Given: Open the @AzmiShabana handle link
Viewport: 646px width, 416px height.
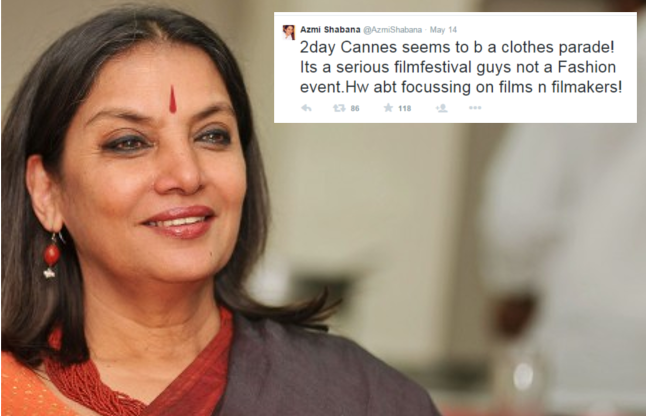Looking at the screenshot, I should (393, 30).
